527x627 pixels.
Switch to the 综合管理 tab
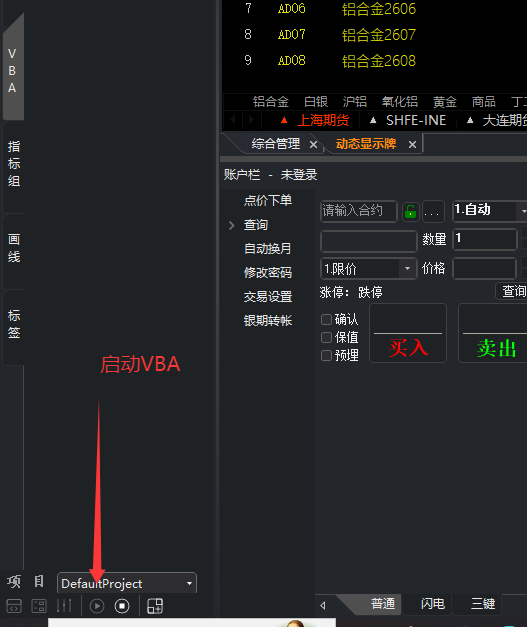click(x=276, y=144)
